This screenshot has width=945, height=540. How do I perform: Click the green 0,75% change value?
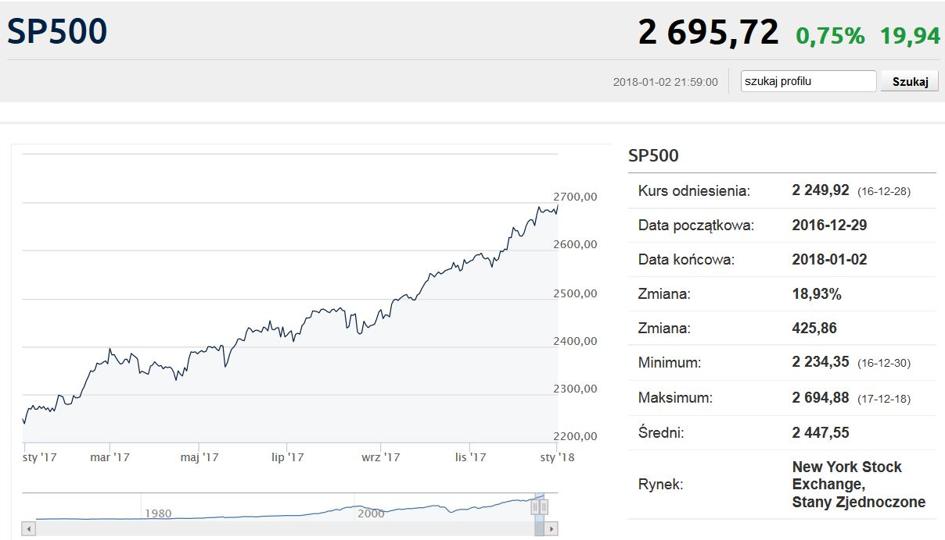[x=830, y=36]
